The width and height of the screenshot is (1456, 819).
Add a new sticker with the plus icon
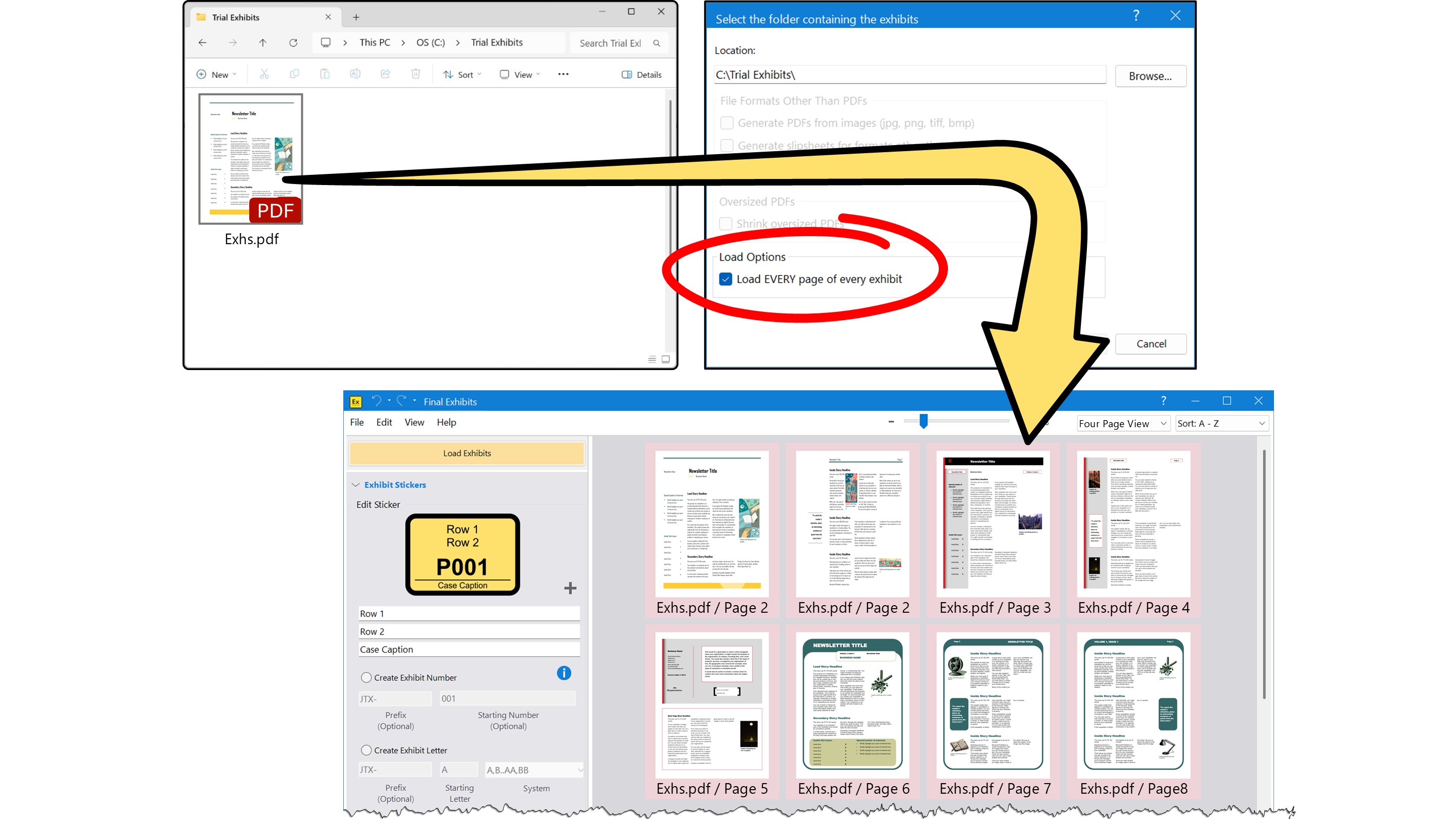(x=570, y=588)
